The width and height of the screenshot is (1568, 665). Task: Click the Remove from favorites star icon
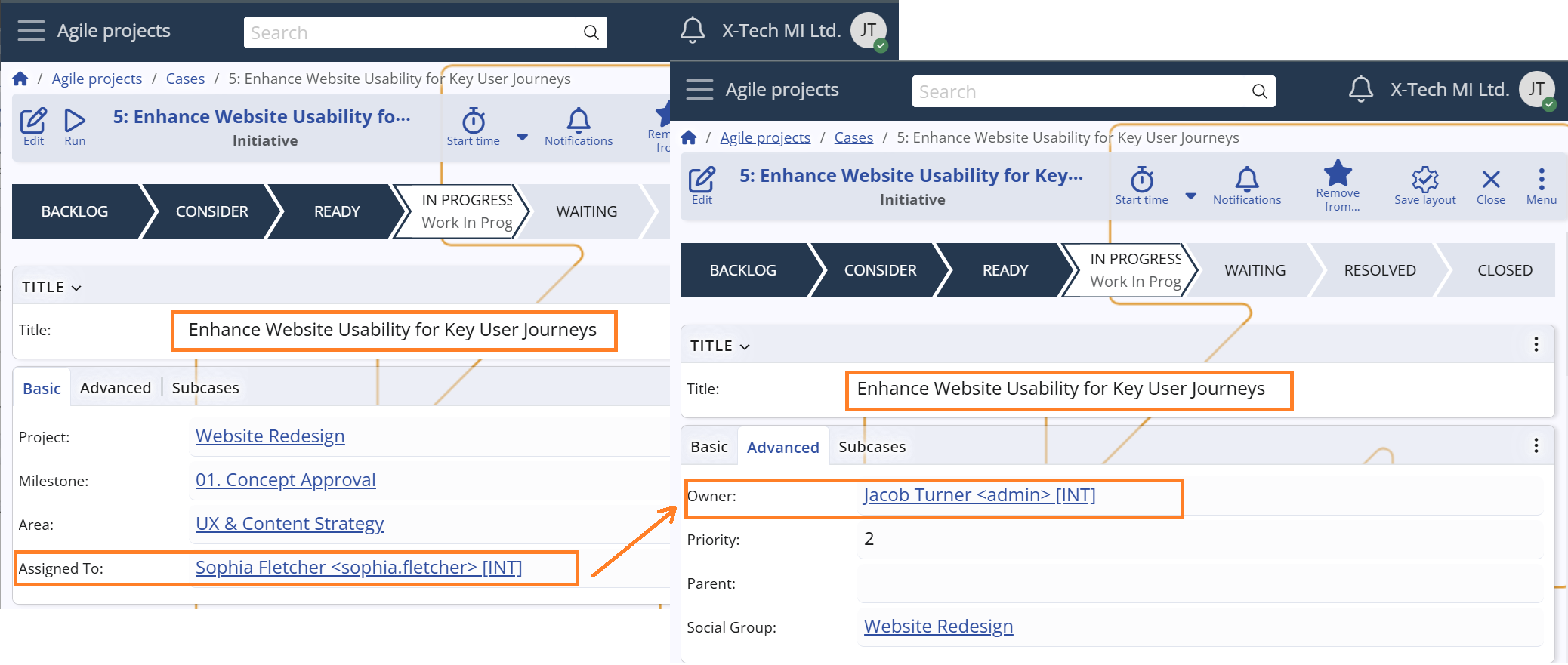click(1337, 174)
